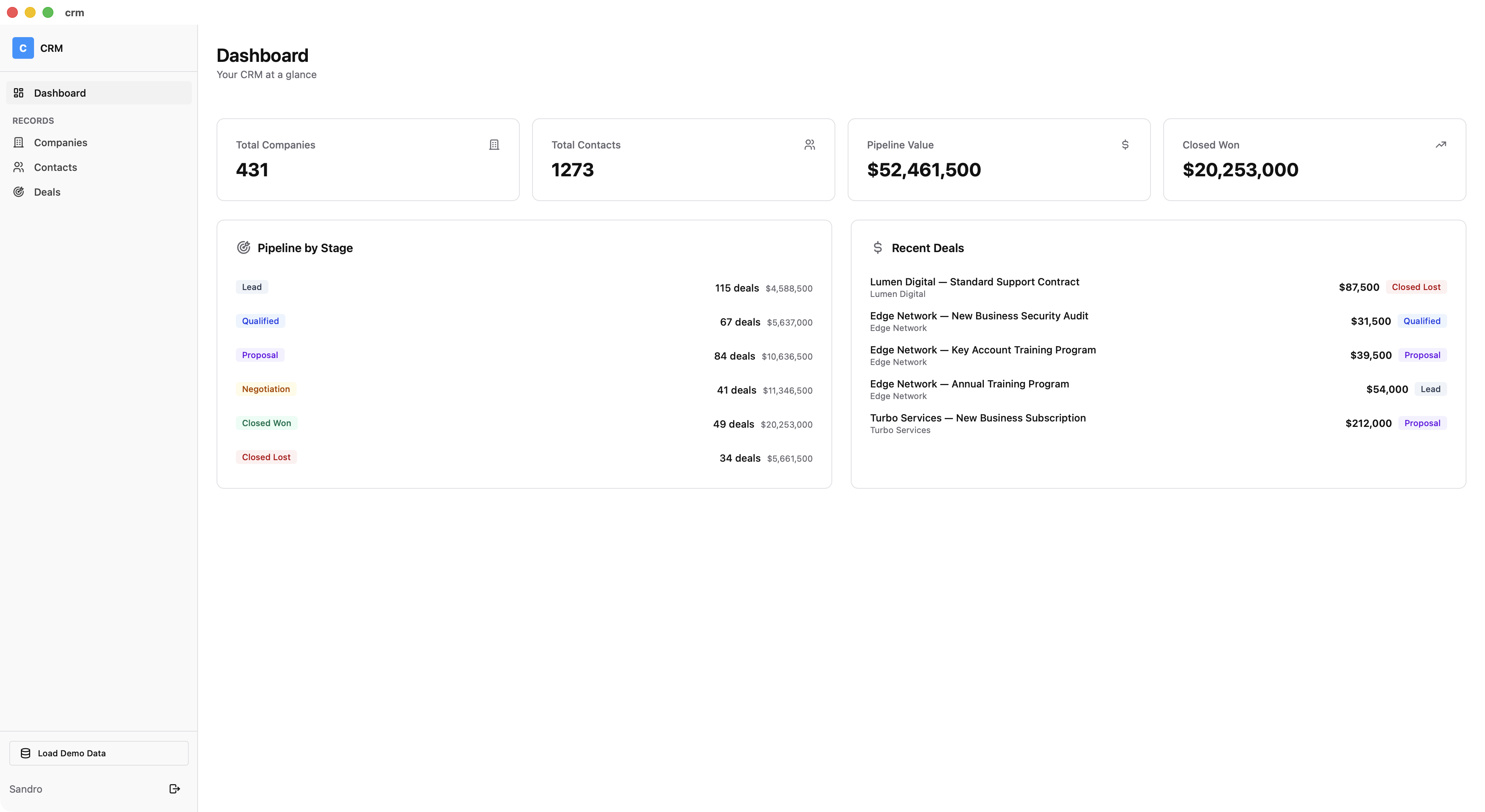The image size is (1485, 812).
Task: Click the target icon beside Pipeline by Stage
Action: click(243, 247)
